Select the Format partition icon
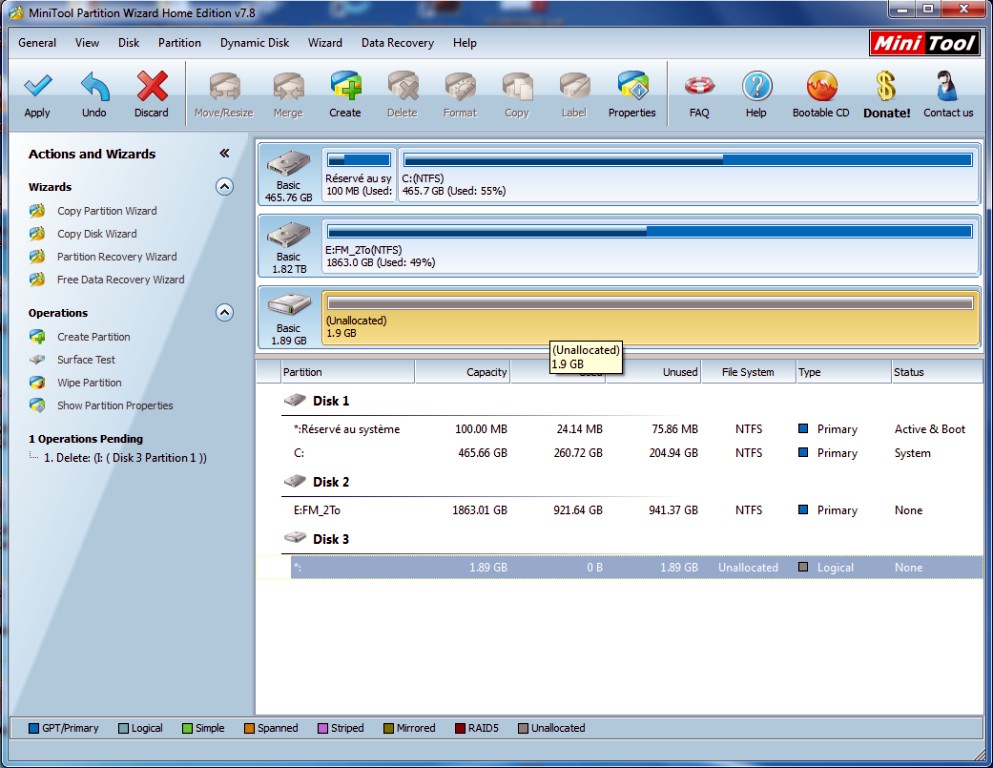 click(x=460, y=87)
